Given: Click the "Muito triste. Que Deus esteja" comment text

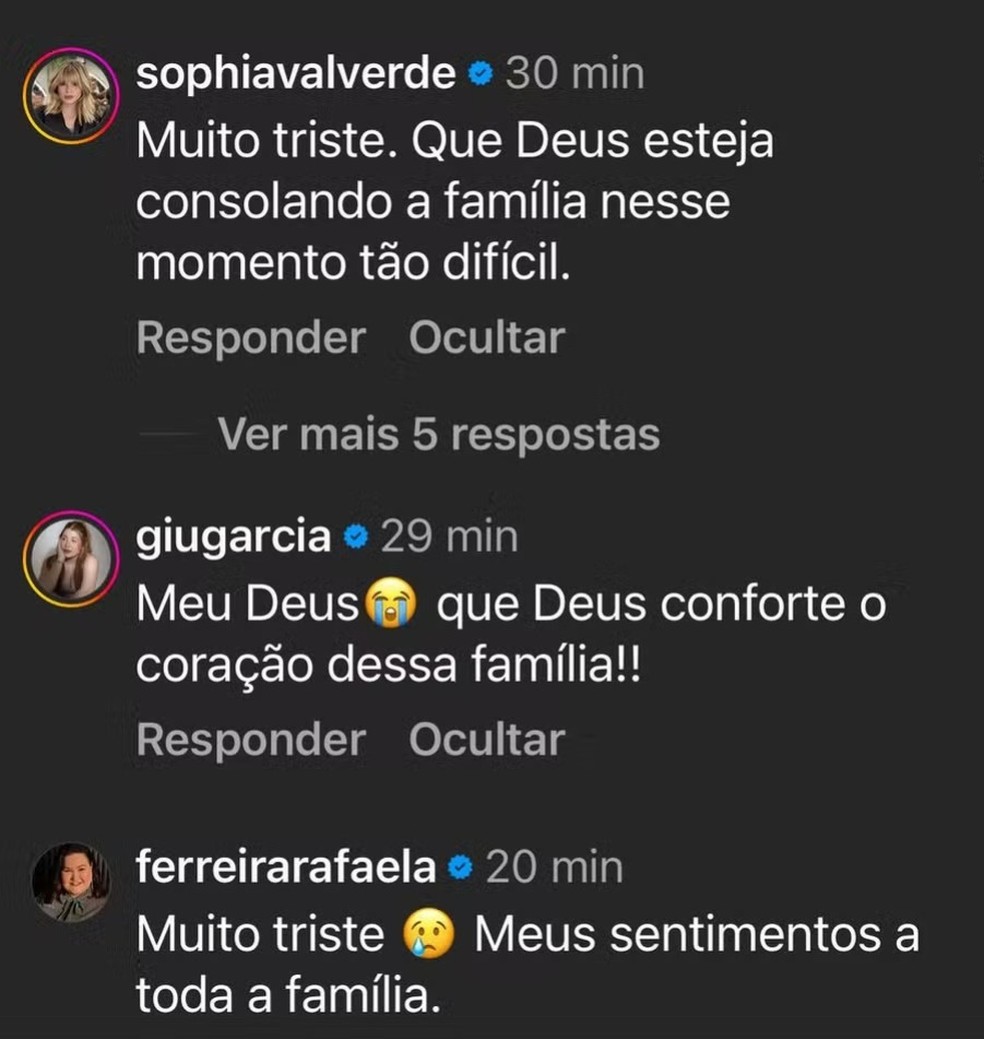Looking at the screenshot, I should point(455,143).
